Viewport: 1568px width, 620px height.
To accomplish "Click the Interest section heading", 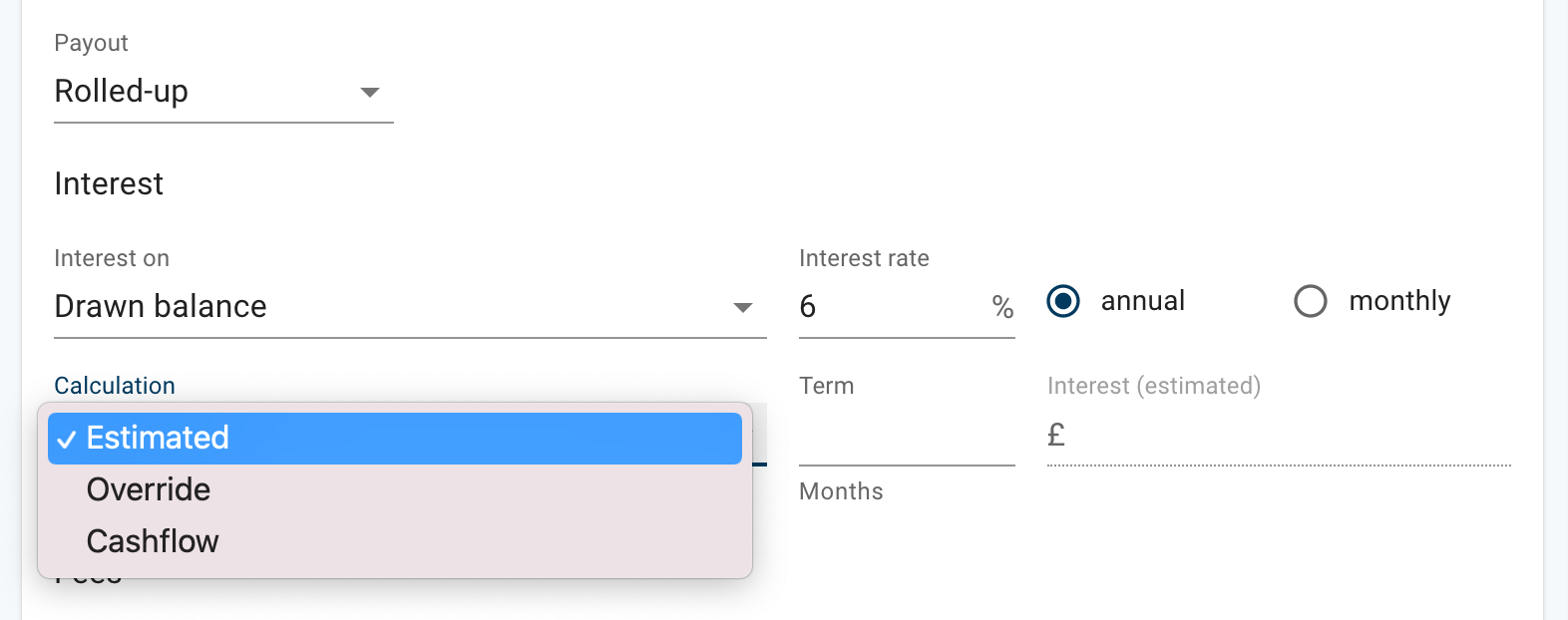I will (108, 183).
